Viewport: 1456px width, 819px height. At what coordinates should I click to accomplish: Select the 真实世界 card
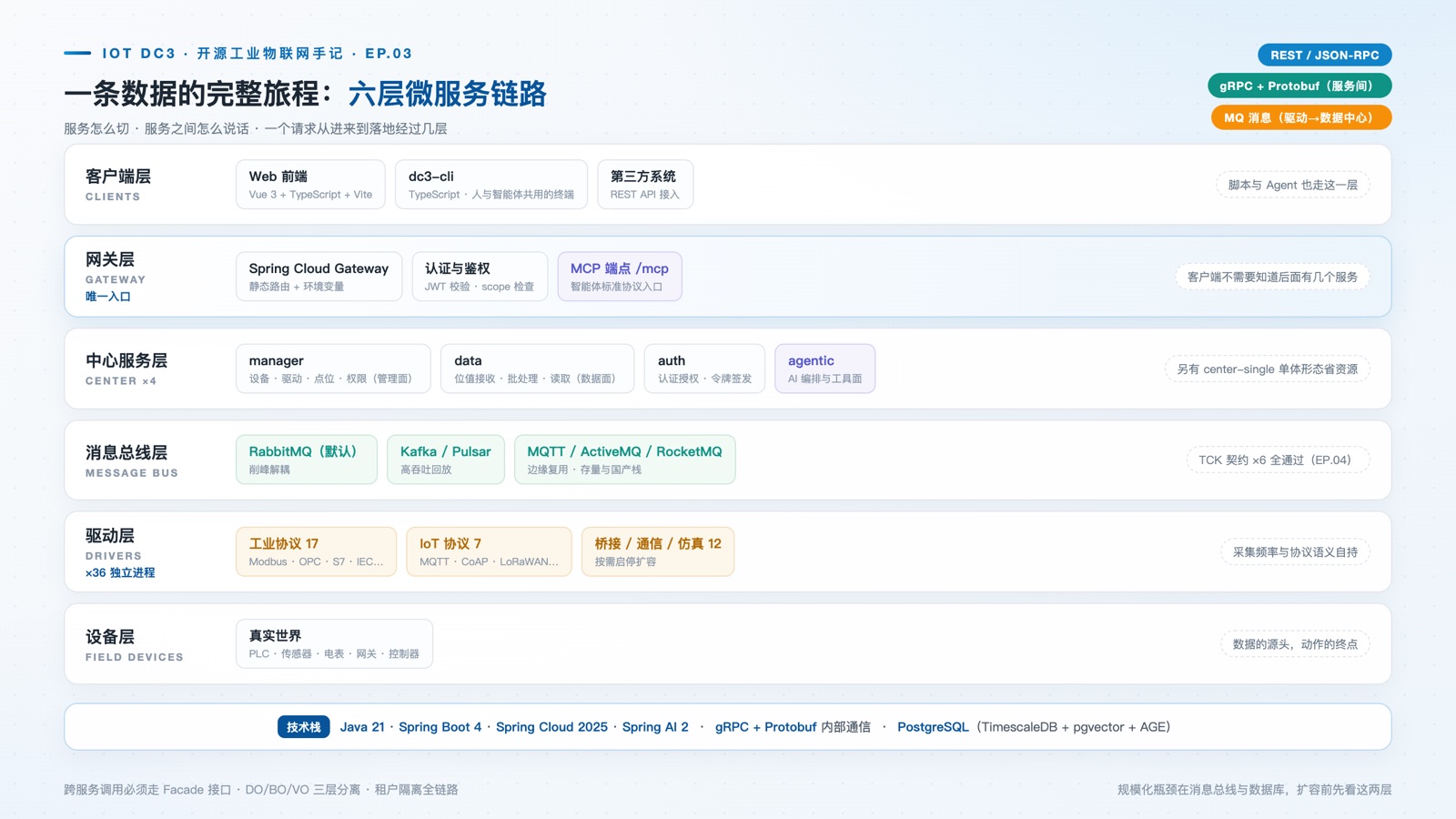click(334, 643)
